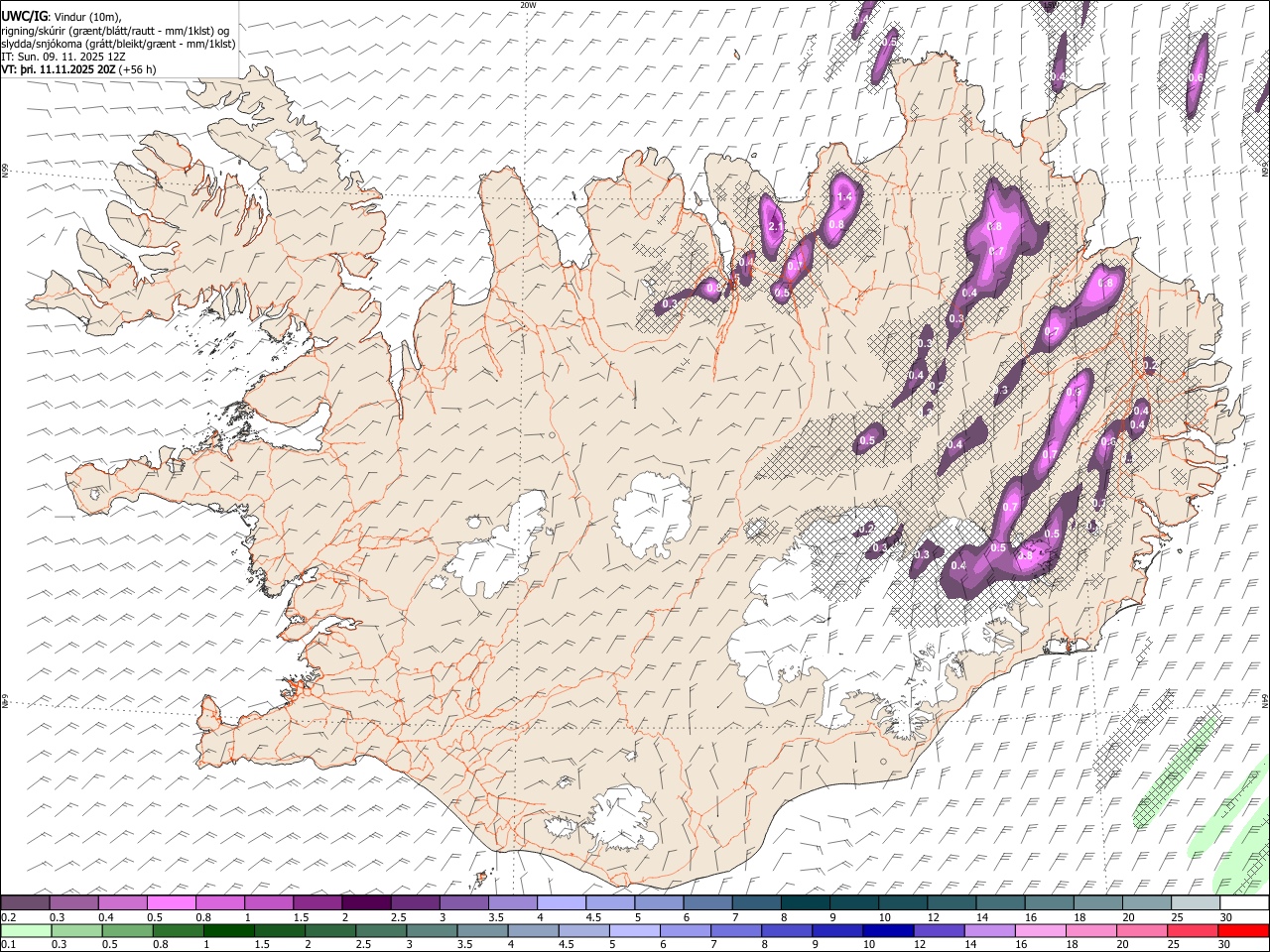This screenshot has width=1270, height=952.
Task: Pick upper legend swatch labeled 0.4
Action: [123, 902]
